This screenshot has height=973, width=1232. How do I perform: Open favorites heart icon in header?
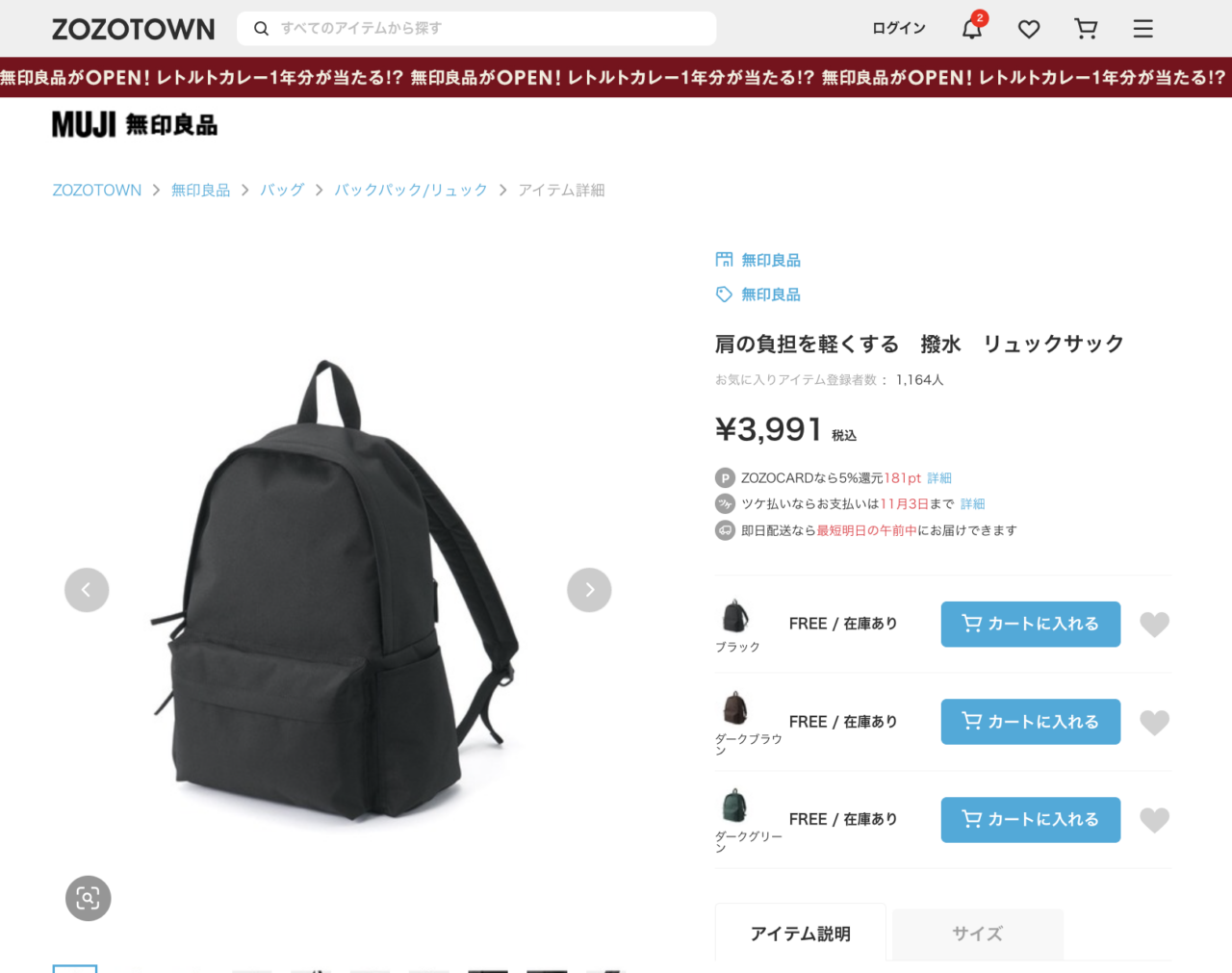[1029, 29]
